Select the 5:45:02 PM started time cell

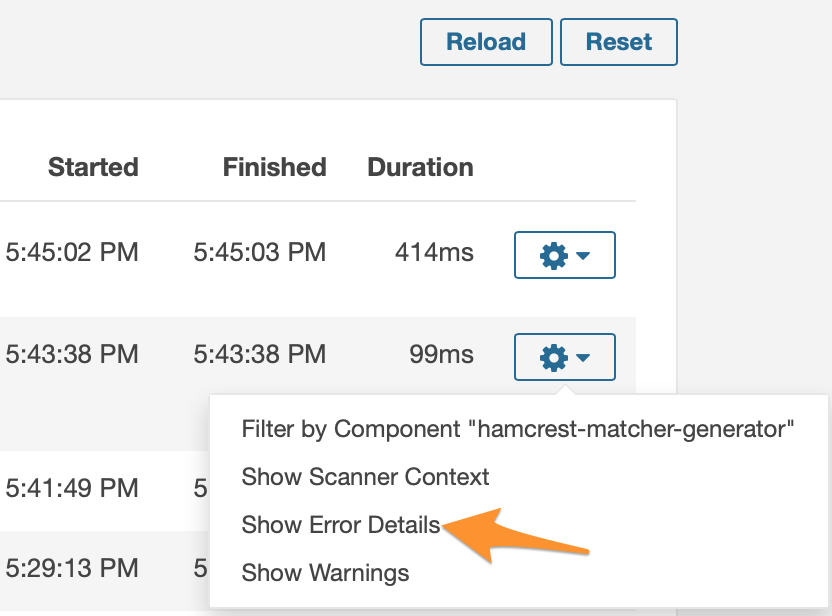click(x=72, y=253)
